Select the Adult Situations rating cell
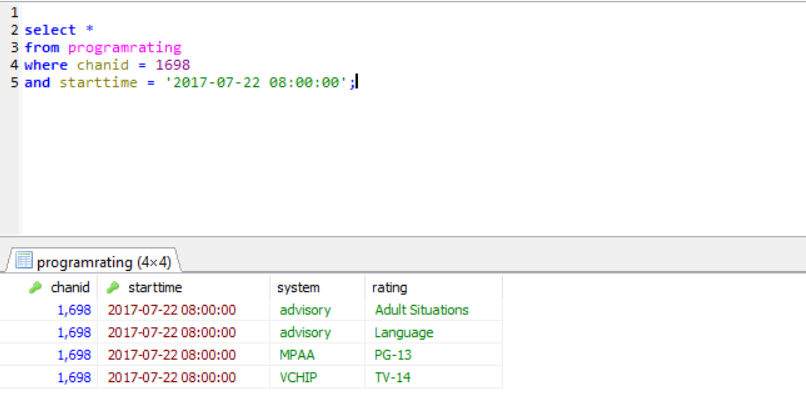806x407 pixels. (x=421, y=310)
